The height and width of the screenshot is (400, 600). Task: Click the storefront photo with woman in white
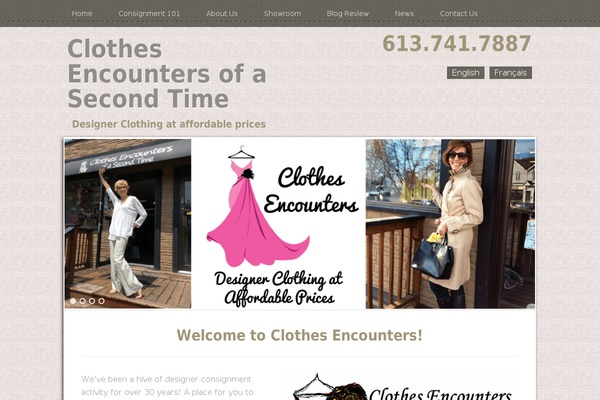[128, 224]
